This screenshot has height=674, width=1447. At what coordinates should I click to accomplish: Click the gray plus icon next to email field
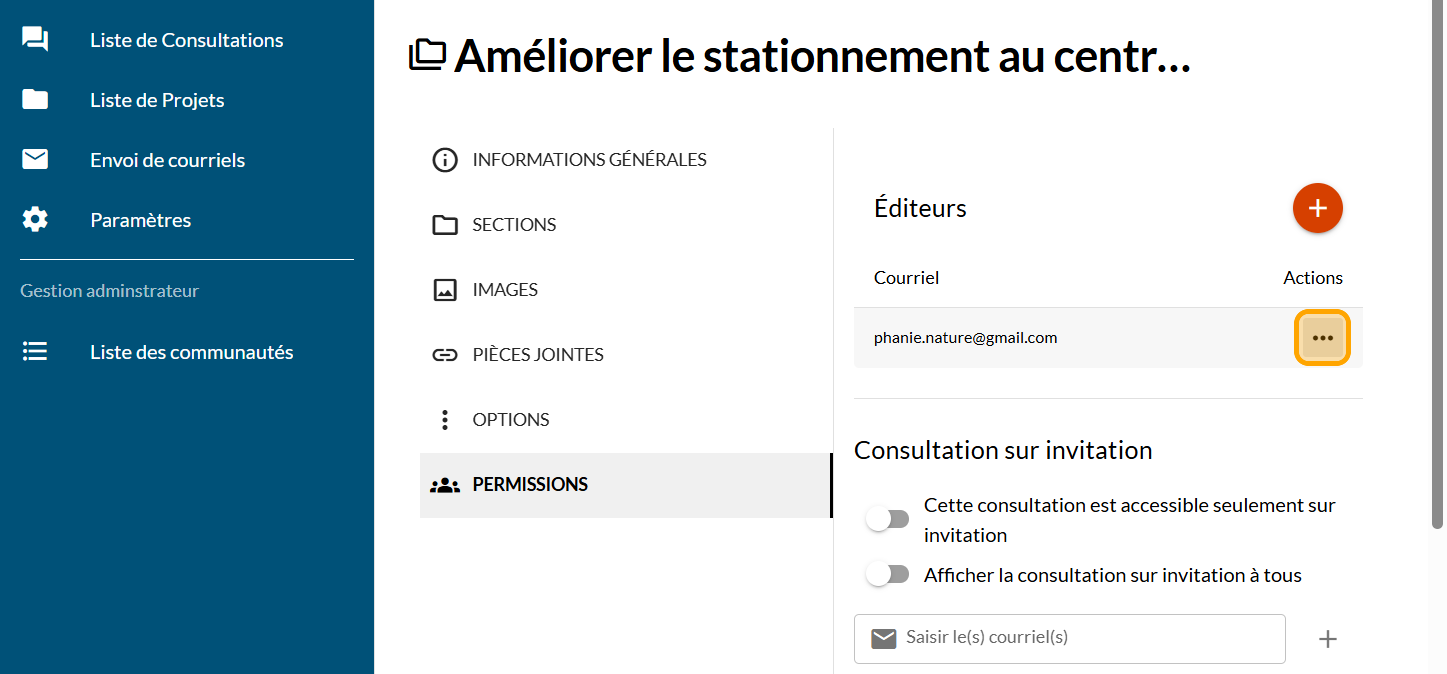click(x=1327, y=639)
